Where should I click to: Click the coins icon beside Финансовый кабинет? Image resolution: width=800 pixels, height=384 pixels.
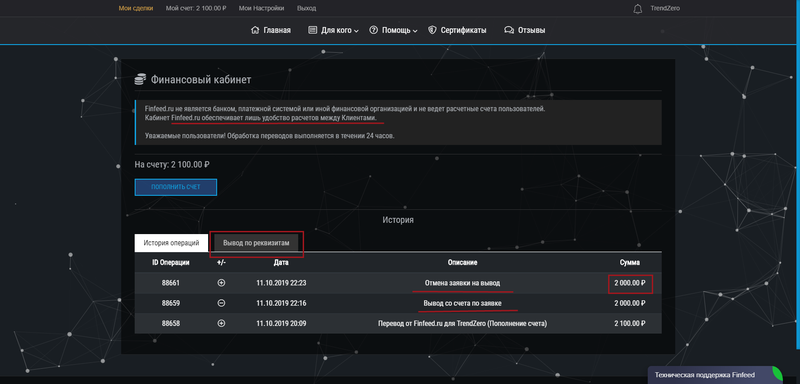pyautogui.click(x=140, y=80)
